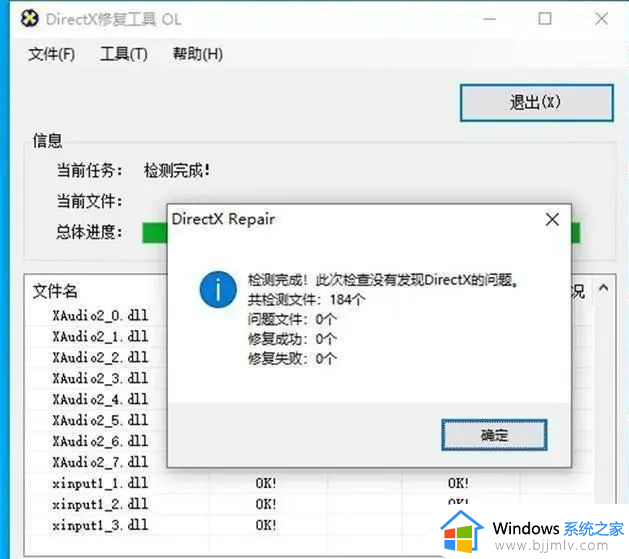Viewport: 629px width, 559px height.
Task: Close the DirectX修复工具 main window
Action: click(601, 18)
